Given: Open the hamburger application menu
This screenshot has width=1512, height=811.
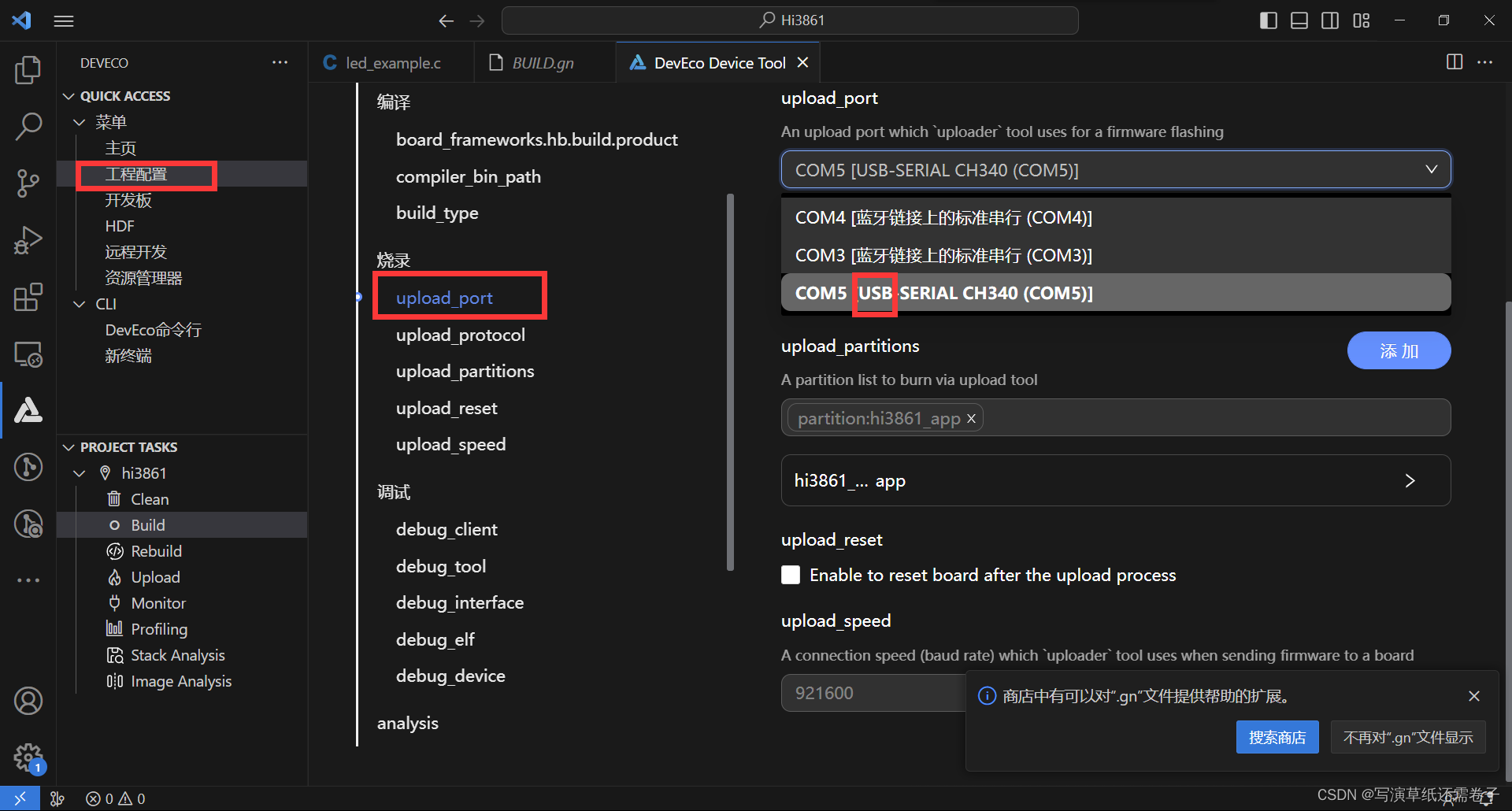Looking at the screenshot, I should click(x=64, y=21).
